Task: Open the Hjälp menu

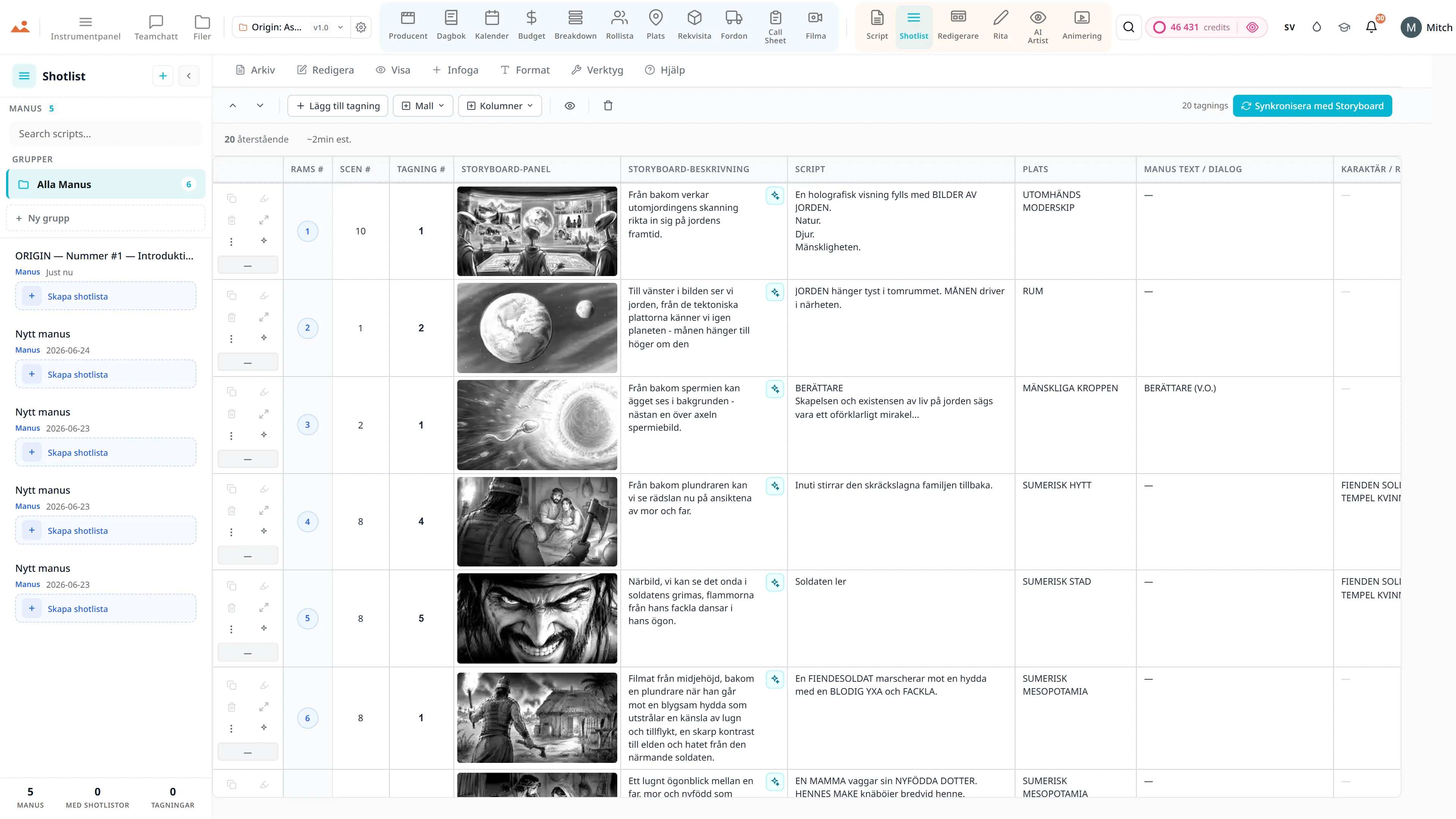Action: tap(665, 70)
